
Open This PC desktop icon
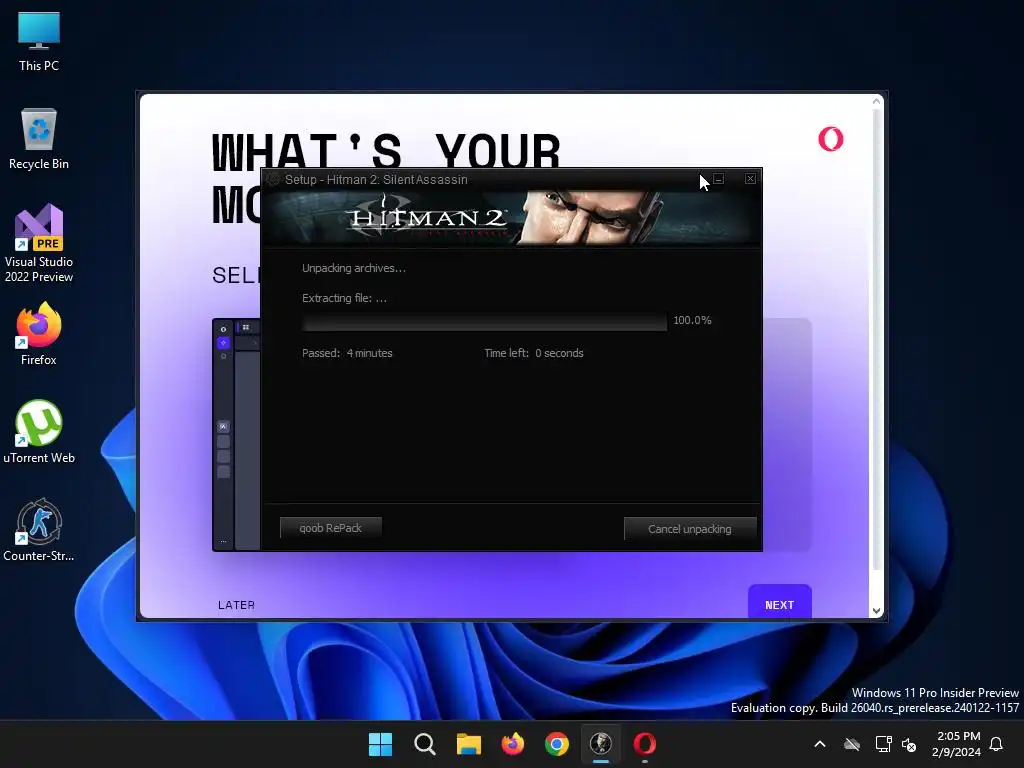[x=39, y=42]
